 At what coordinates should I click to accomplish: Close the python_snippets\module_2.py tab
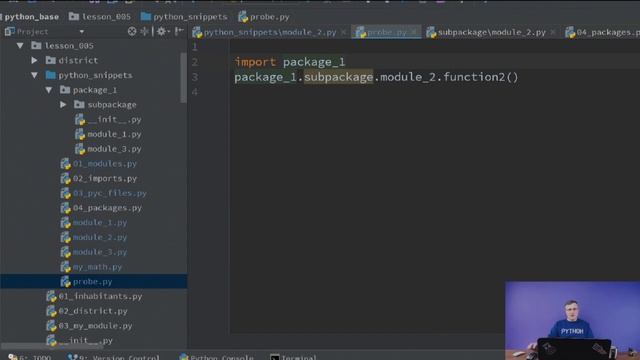click(344, 32)
